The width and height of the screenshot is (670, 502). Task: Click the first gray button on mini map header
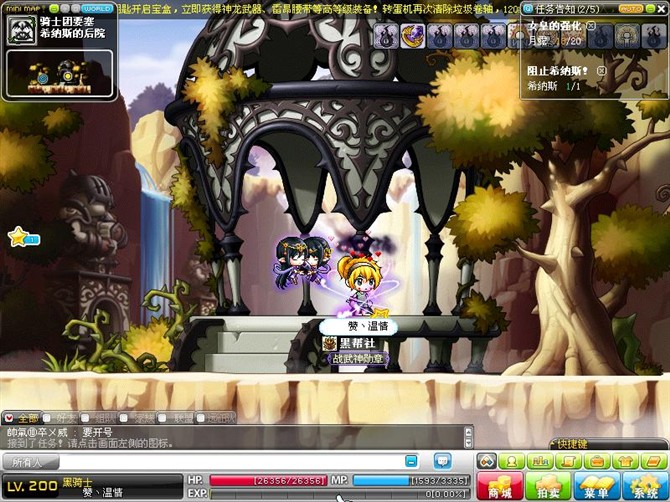65,8
